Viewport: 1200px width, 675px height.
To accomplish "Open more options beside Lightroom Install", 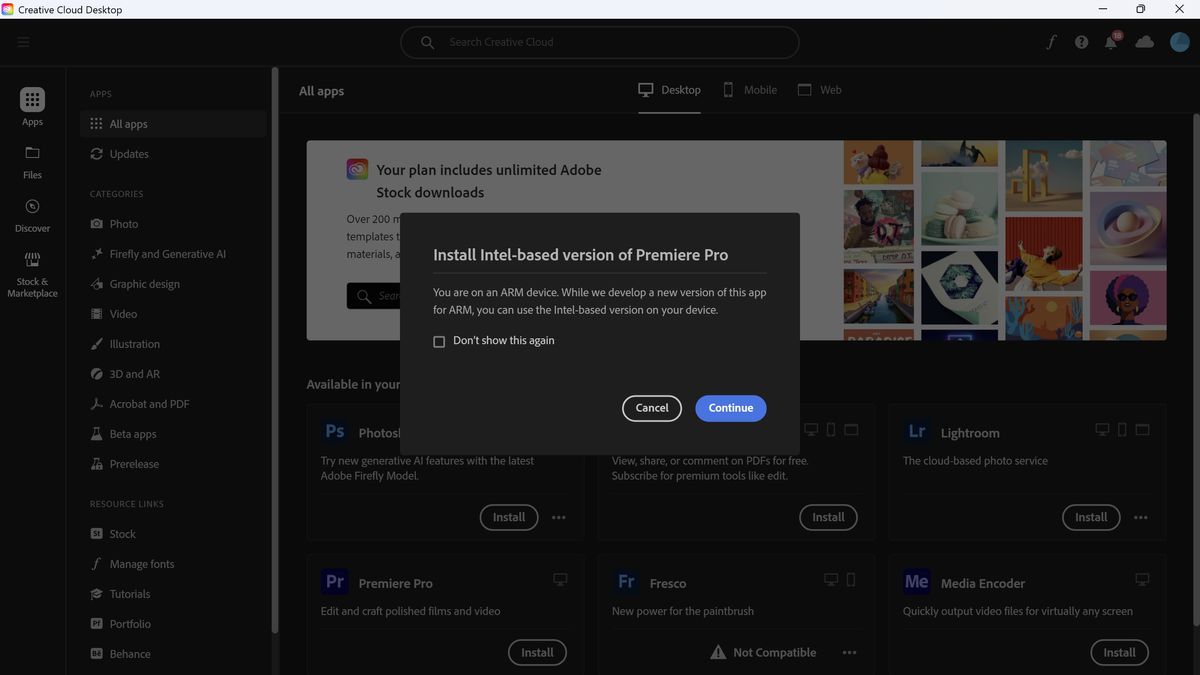I will click(x=1140, y=517).
